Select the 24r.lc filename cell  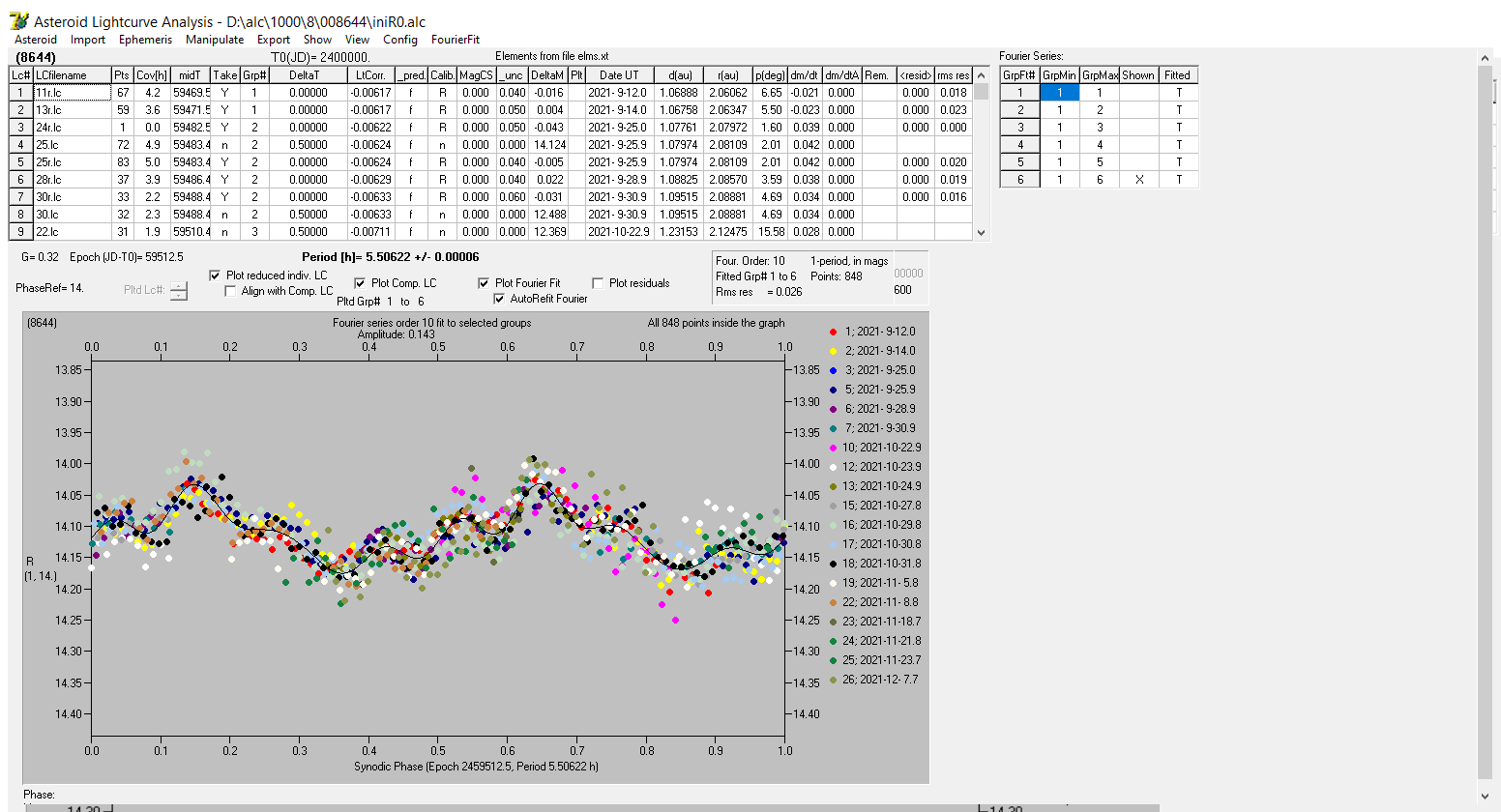[x=72, y=128]
